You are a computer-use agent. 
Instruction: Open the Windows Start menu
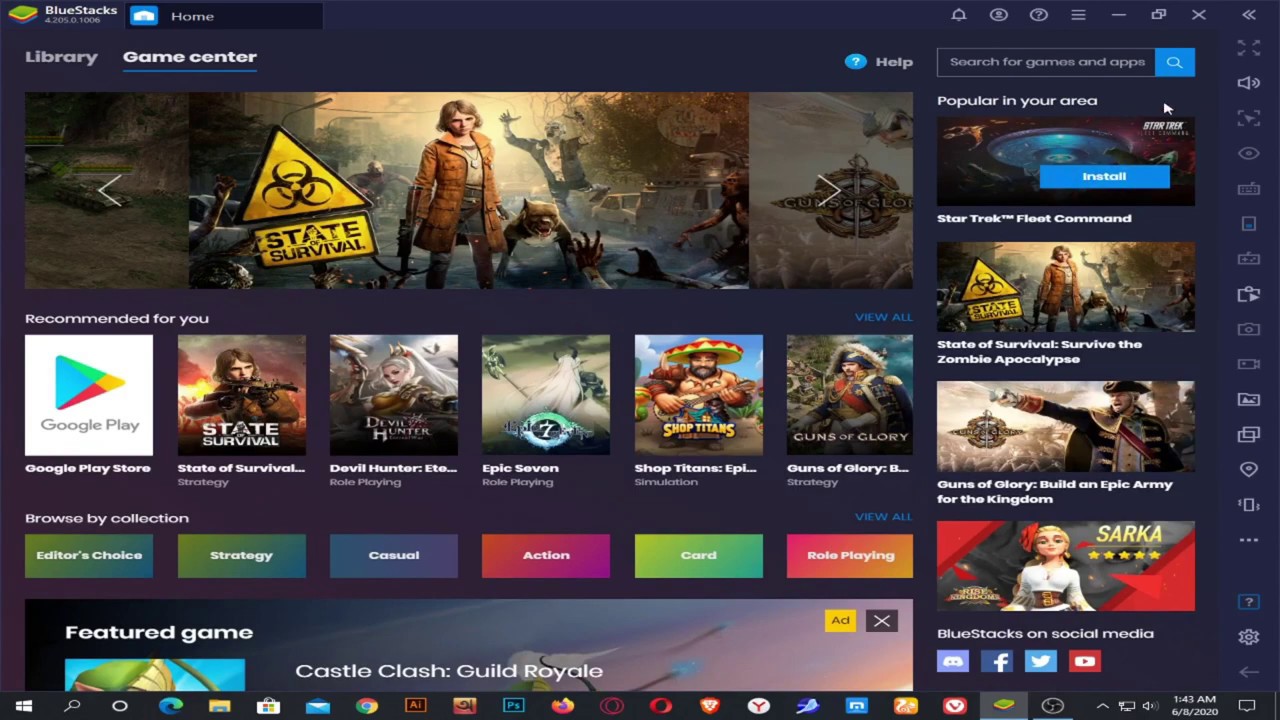point(24,706)
